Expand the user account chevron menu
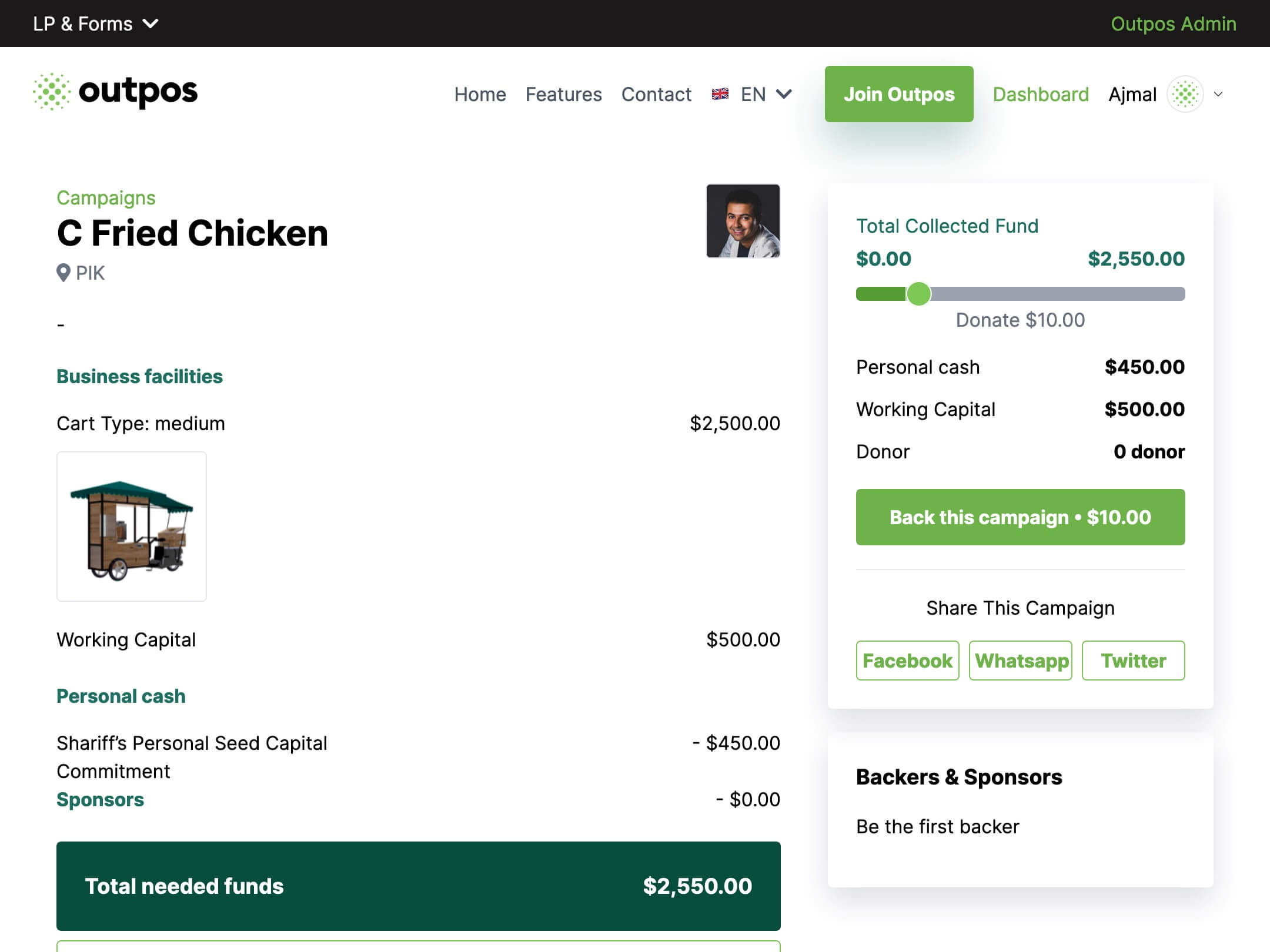The height and width of the screenshot is (952, 1270). (x=1218, y=94)
